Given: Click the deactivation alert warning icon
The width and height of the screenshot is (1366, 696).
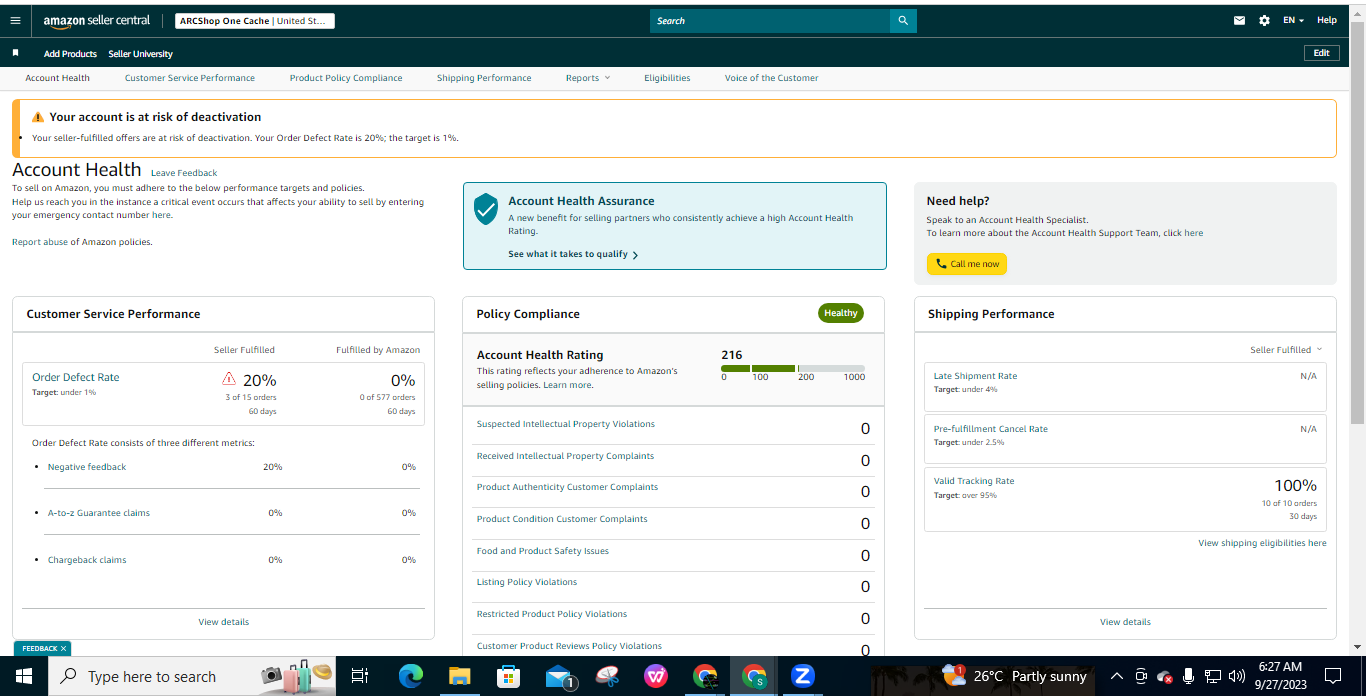Looking at the screenshot, I should 38,117.
